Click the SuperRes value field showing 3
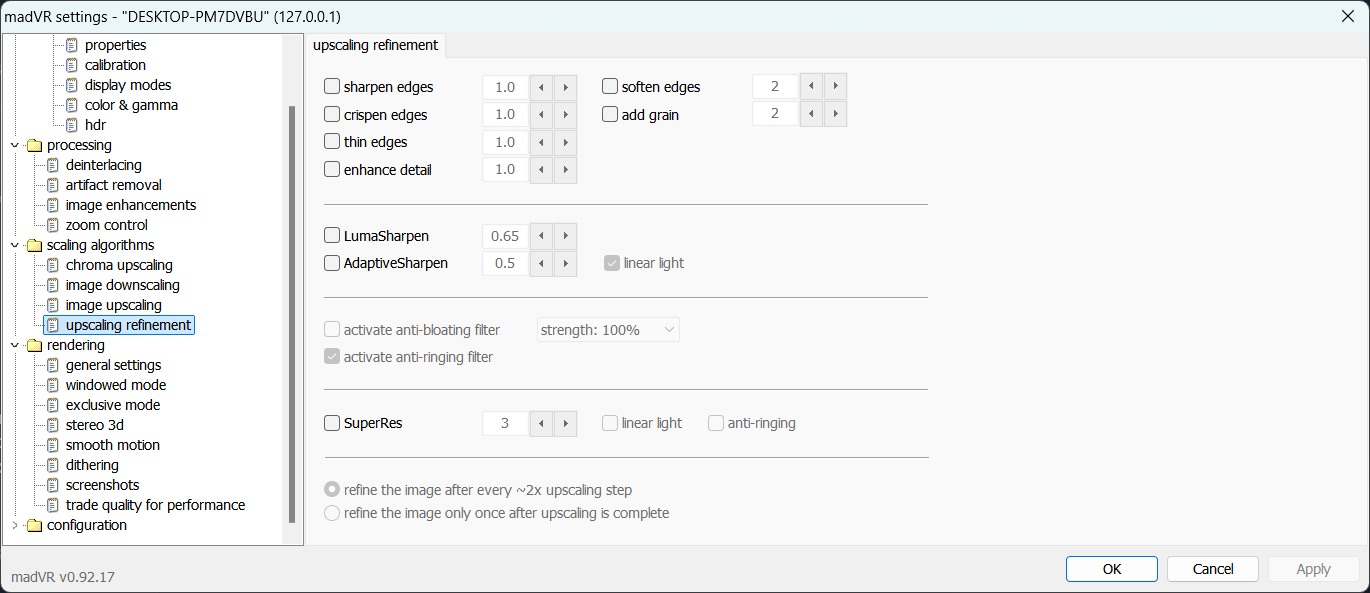This screenshot has width=1370, height=593. 505,423
